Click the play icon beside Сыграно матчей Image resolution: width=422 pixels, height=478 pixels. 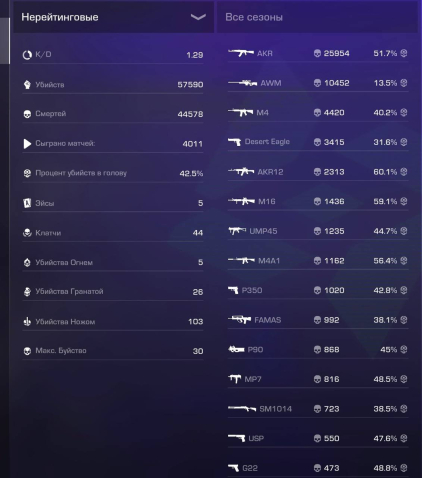coord(27,144)
